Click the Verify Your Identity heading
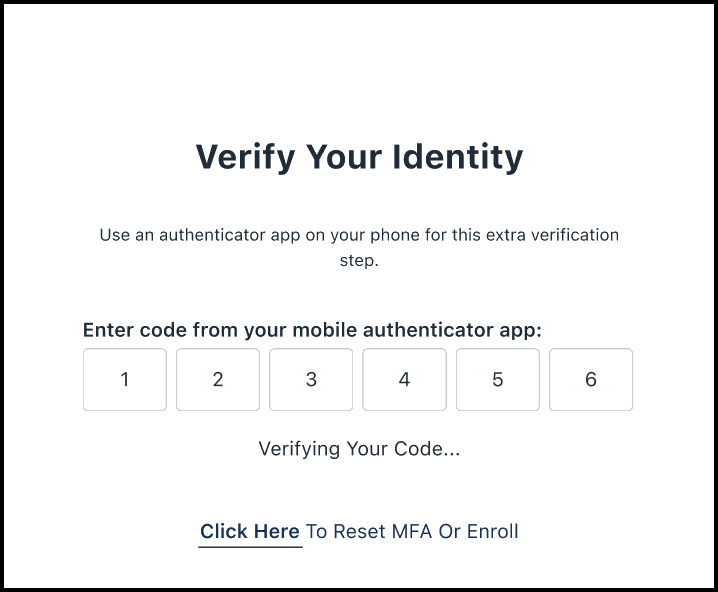The image size is (718, 592). [x=359, y=157]
